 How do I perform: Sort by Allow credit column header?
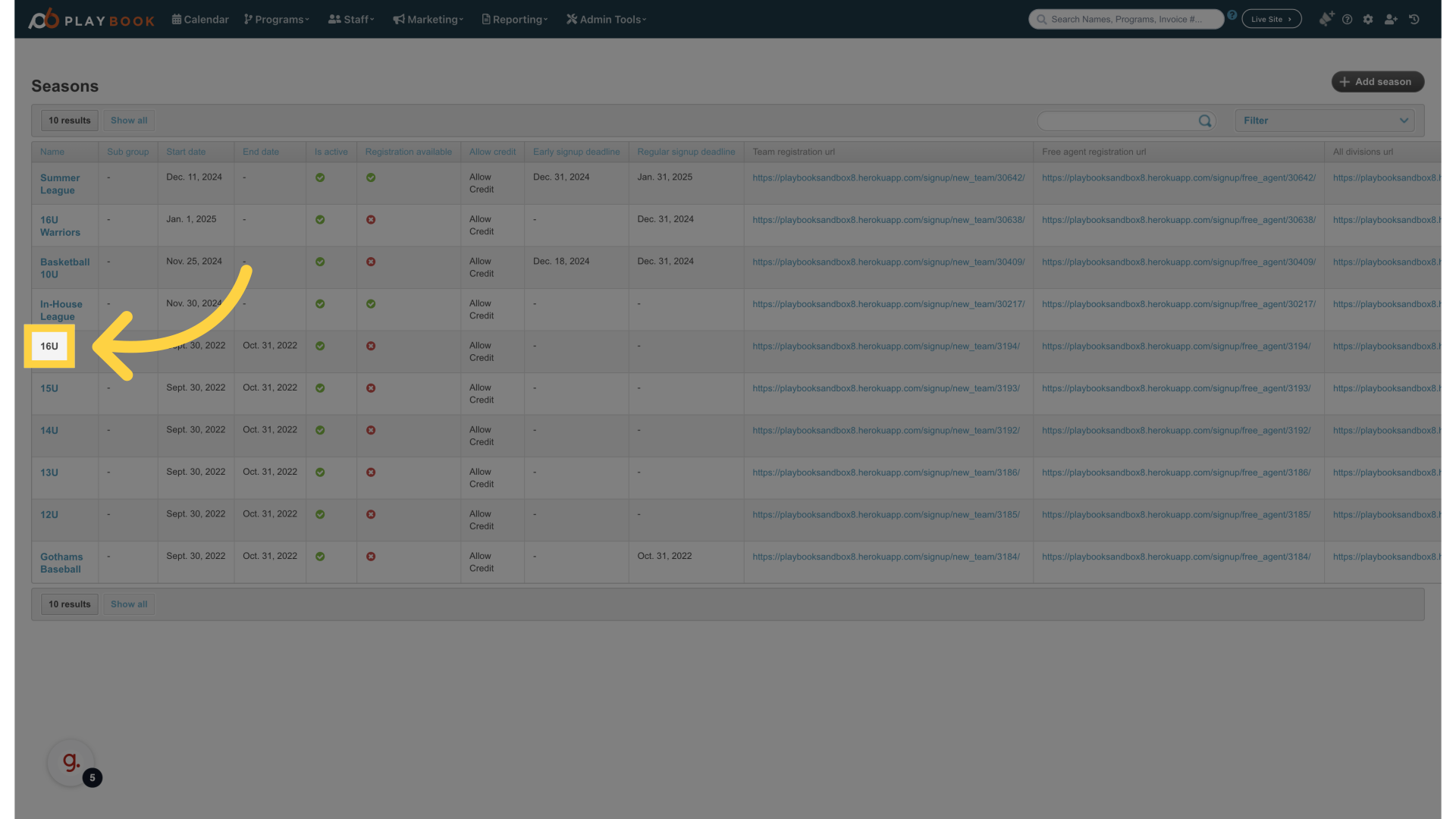492,152
